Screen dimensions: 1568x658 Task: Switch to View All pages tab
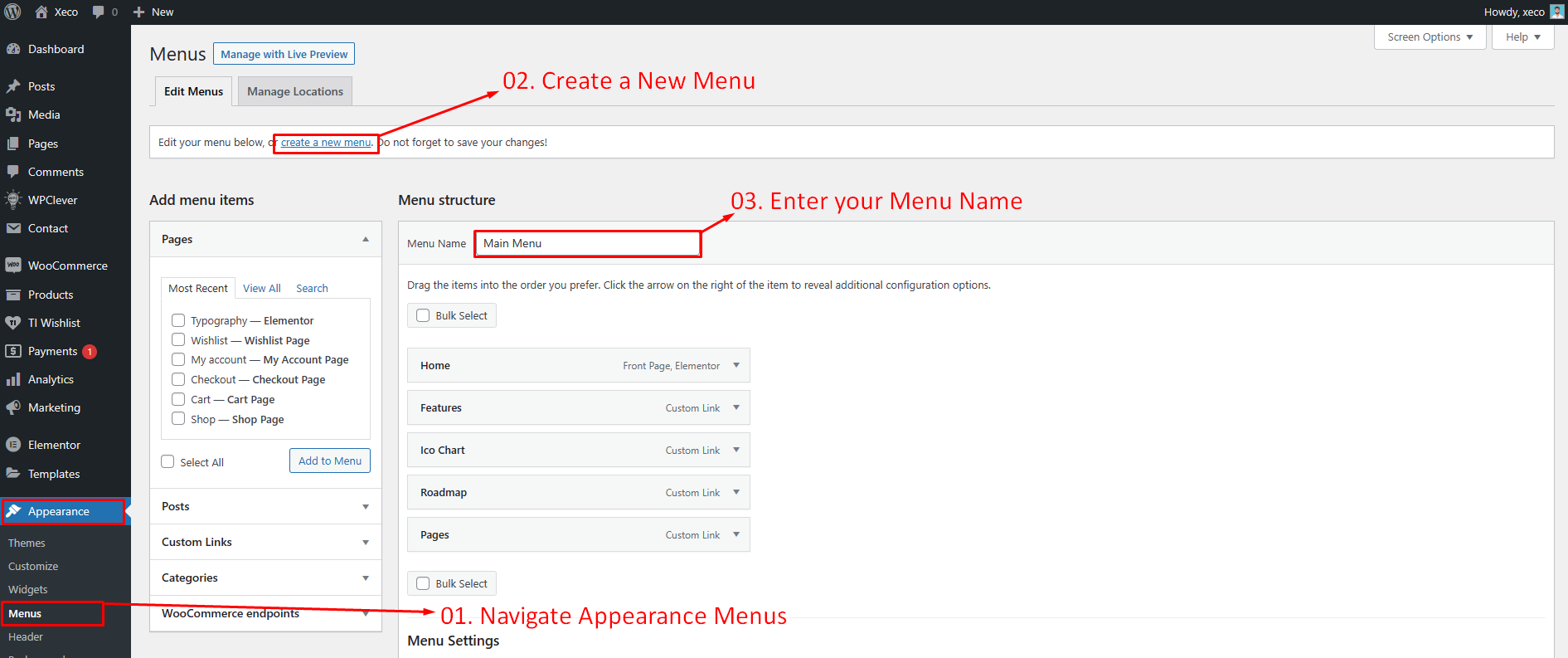click(261, 288)
